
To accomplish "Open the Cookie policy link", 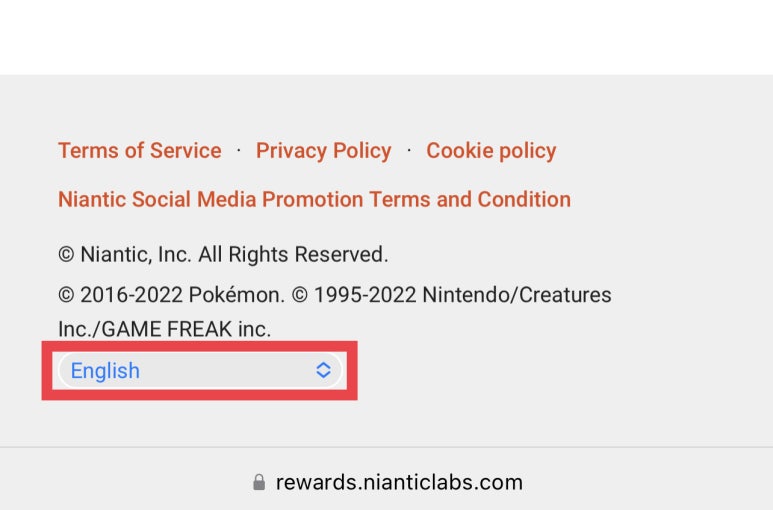I will pos(491,151).
